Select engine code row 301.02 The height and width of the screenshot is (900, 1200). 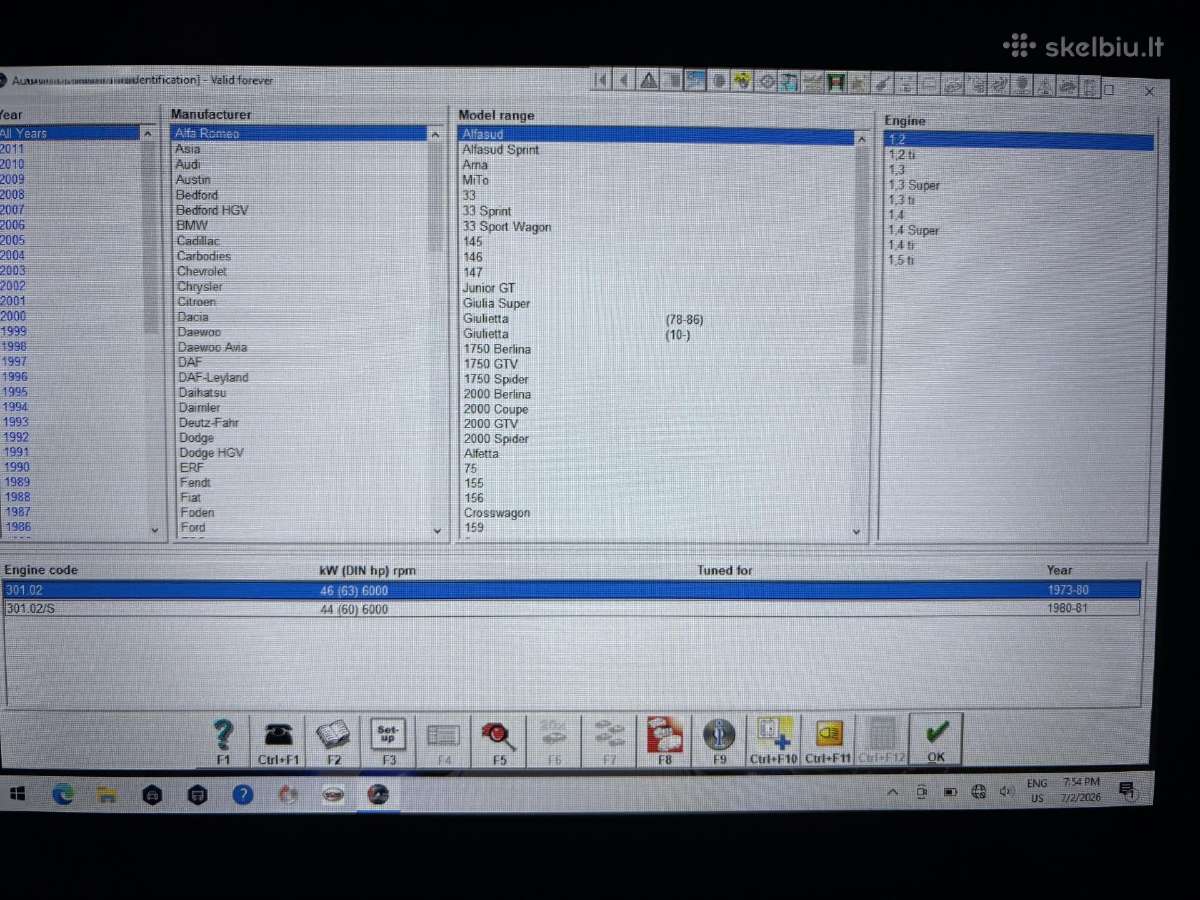tap(571, 590)
